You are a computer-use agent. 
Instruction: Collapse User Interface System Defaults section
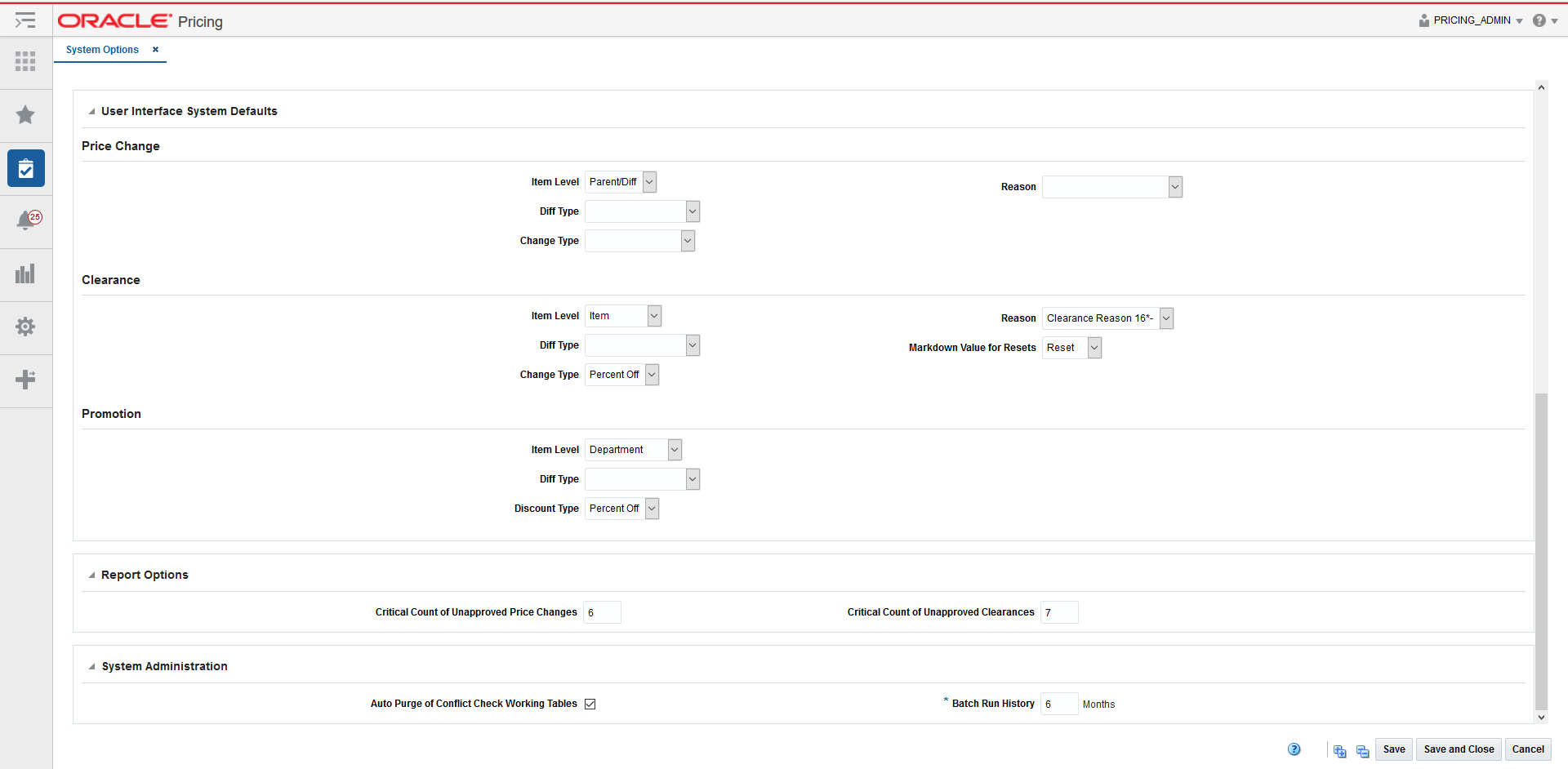click(91, 111)
